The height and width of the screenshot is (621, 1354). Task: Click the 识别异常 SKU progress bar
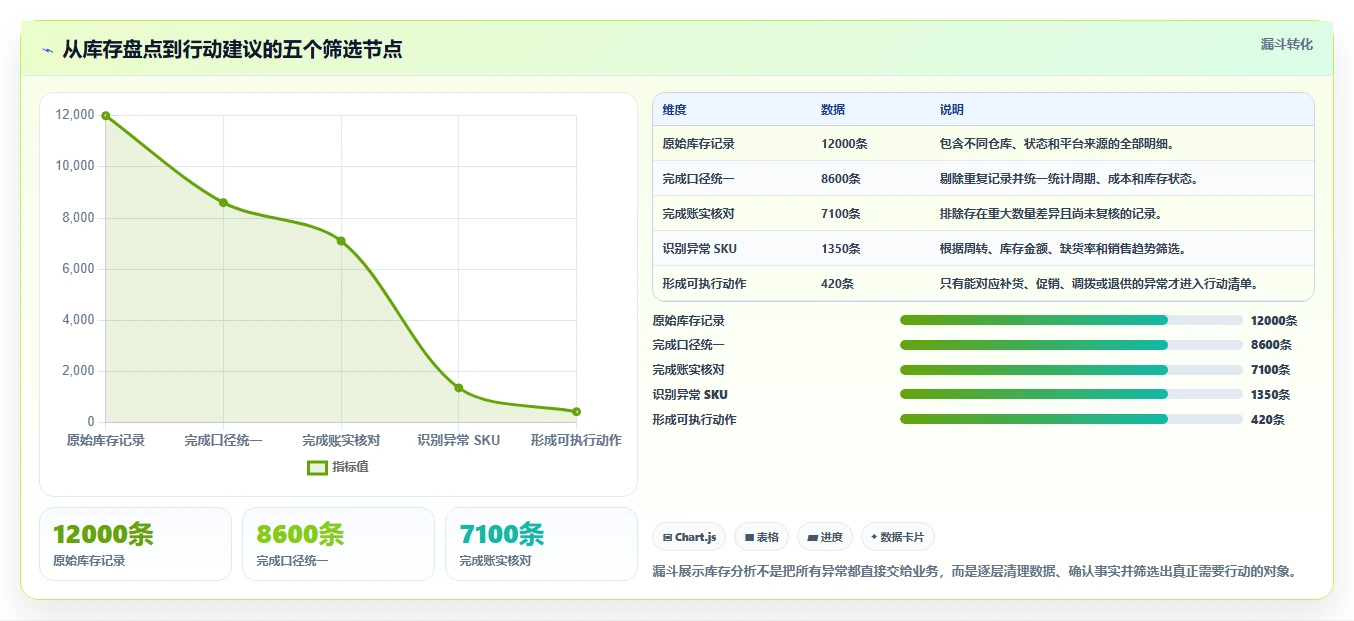1071,394
